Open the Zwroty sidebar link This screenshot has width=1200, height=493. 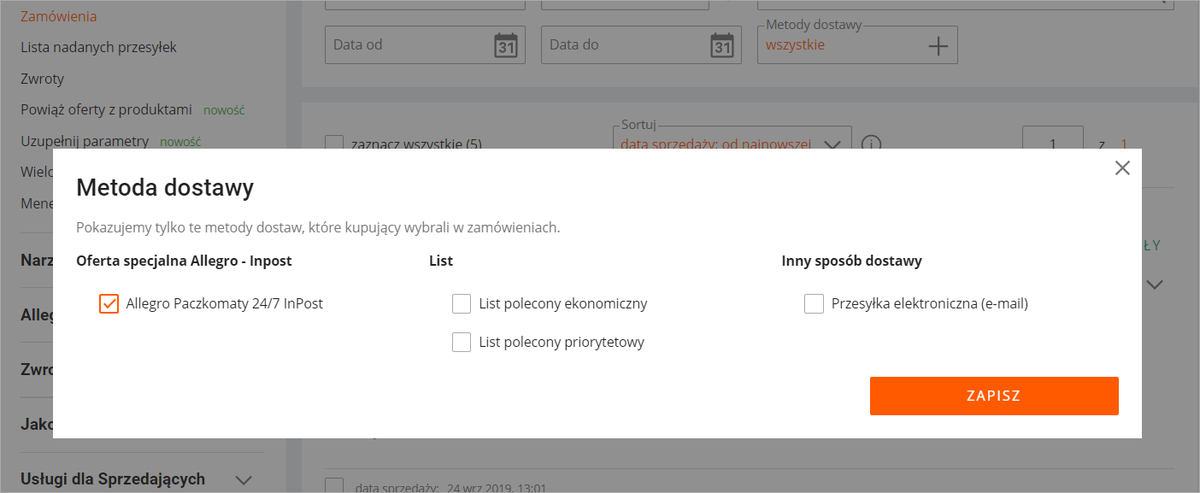click(42, 79)
